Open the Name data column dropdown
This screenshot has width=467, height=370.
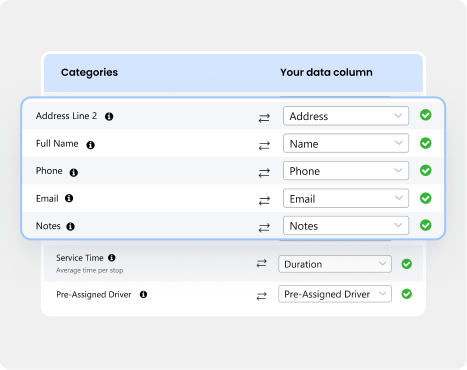[346, 143]
